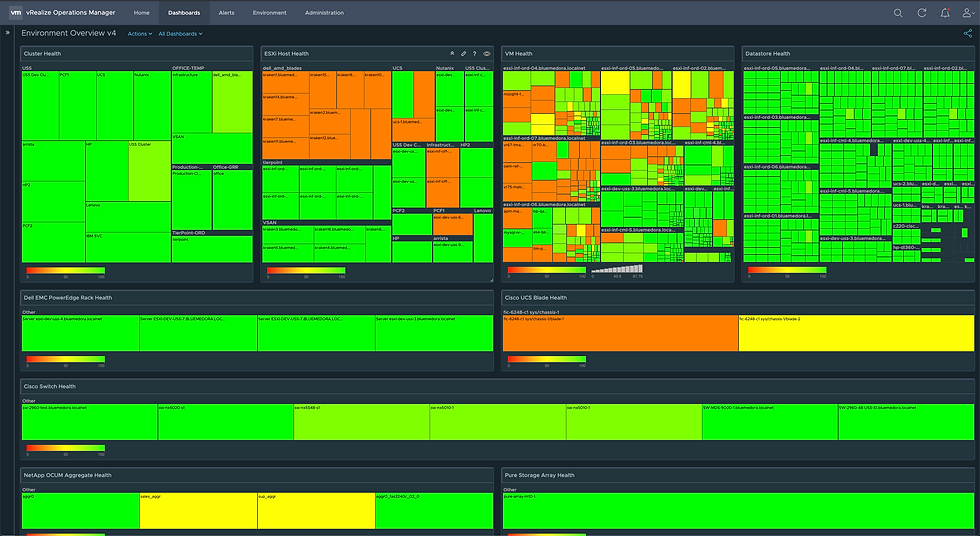Click the Pure Storage Array Health title
Screen dimensions: 980x536
pyautogui.click(x=539, y=475)
